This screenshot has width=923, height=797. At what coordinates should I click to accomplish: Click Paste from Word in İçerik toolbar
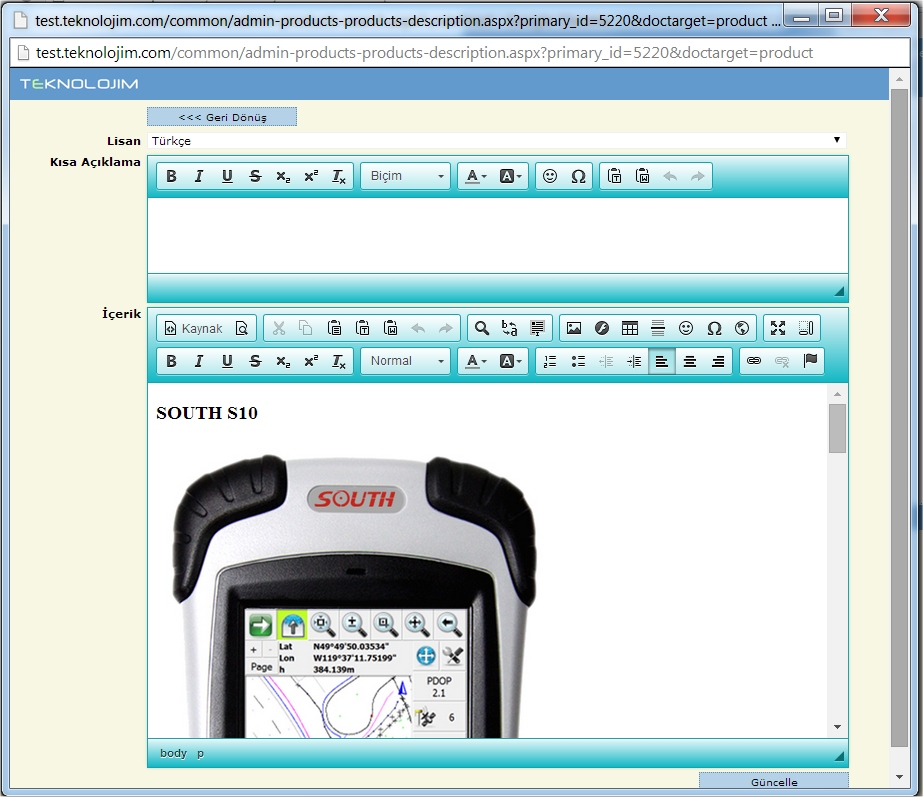coord(390,328)
